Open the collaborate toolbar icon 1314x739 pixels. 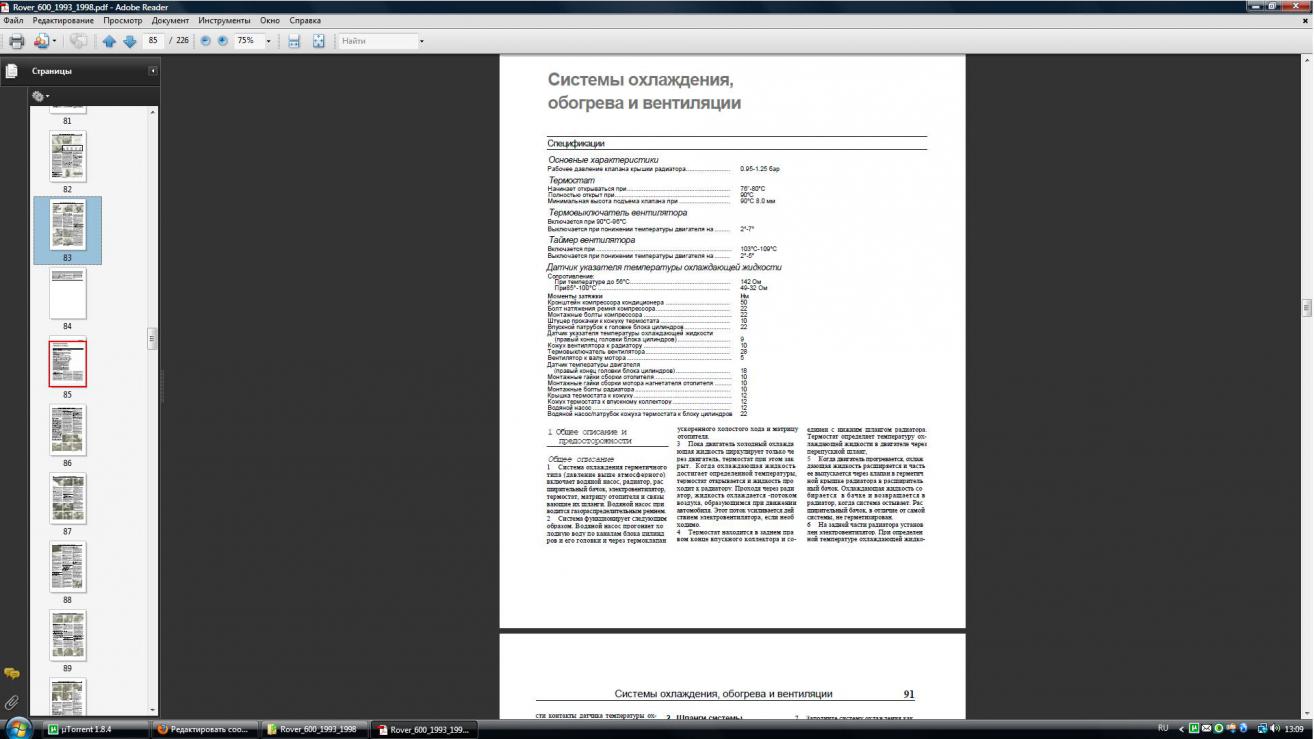(x=44, y=41)
